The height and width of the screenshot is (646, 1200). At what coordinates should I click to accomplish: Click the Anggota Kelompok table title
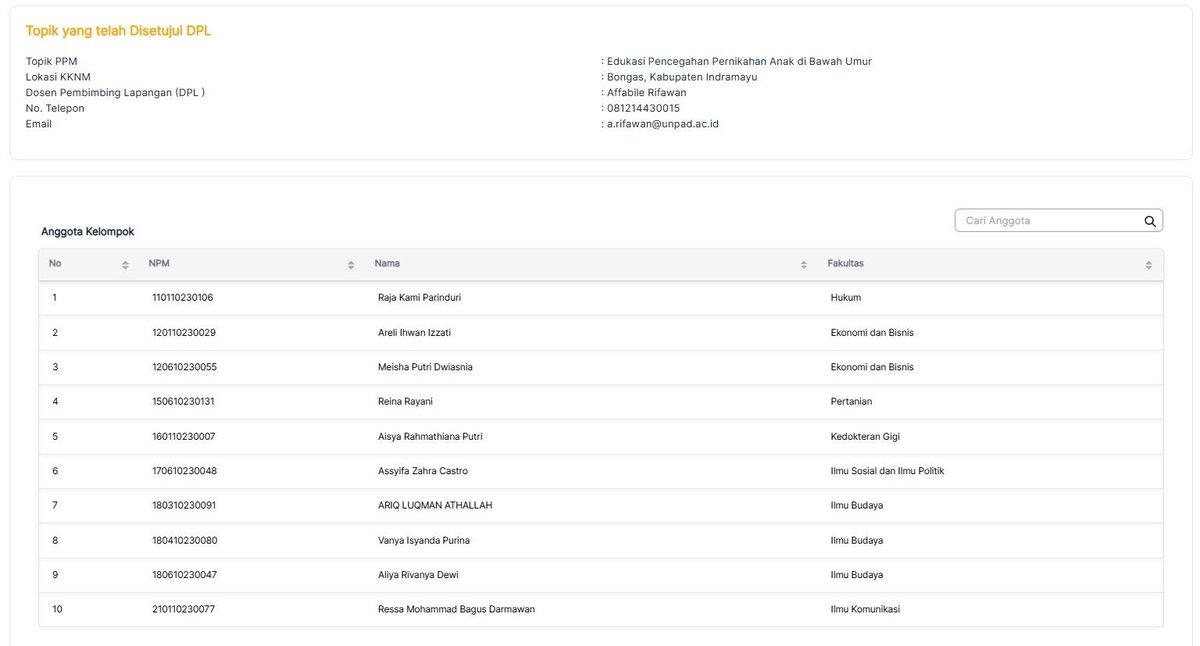[x=87, y=231]
